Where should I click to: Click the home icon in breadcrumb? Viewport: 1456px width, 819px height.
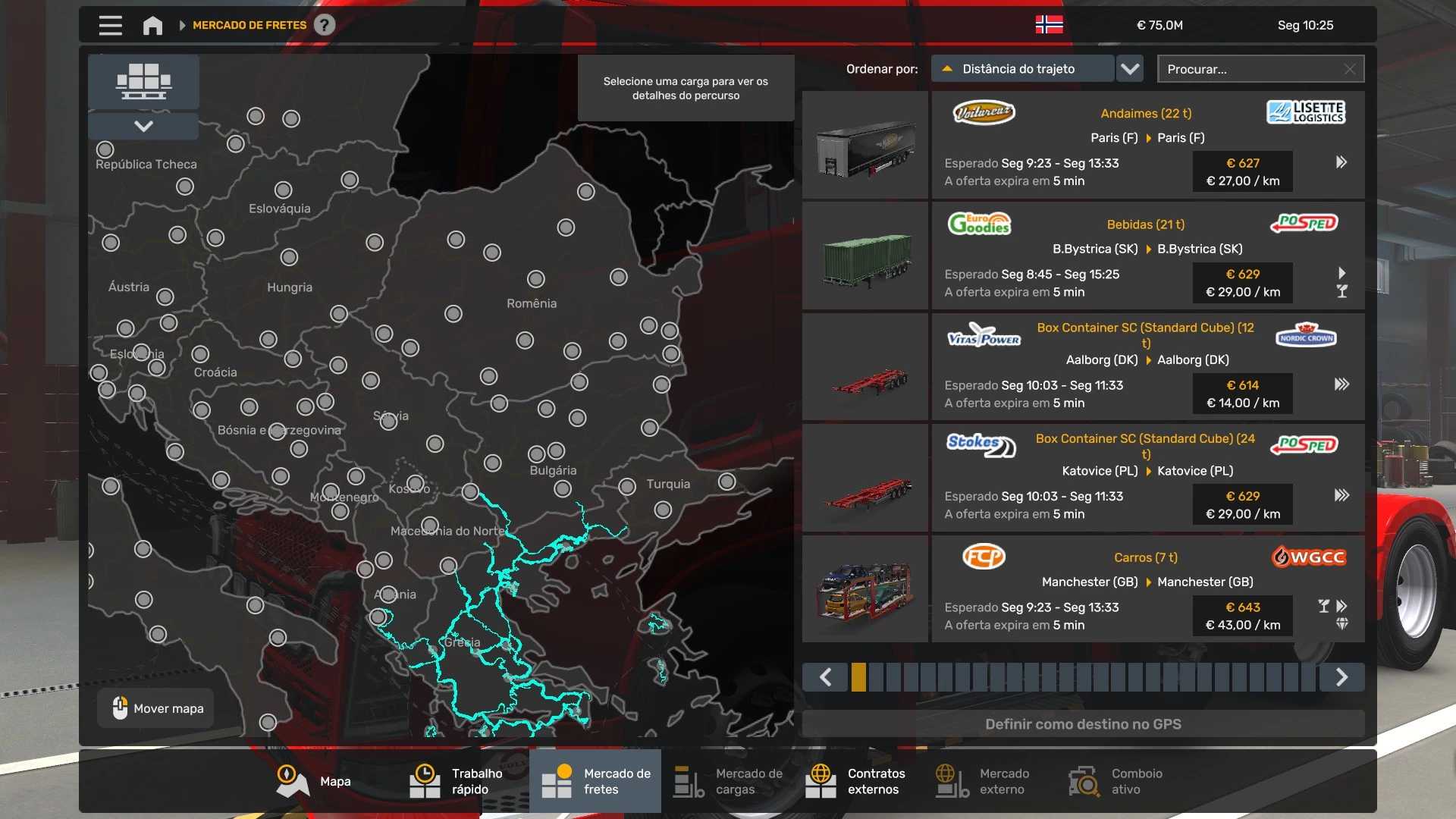(152, 25)
